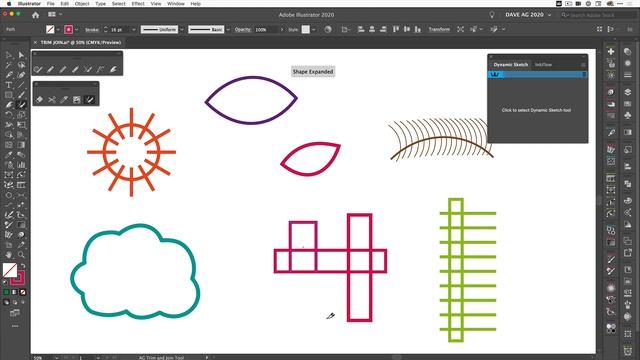Click the lightbulb Discover icon
640x360 pixels.
click(492, 15)
